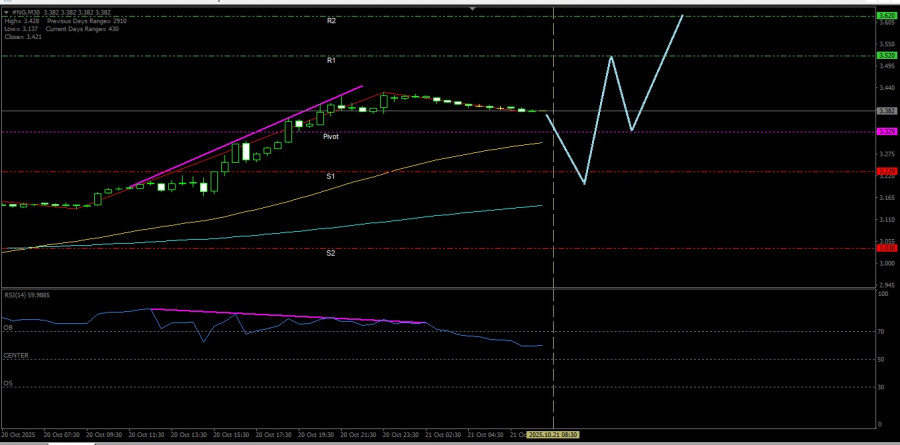Click the OB overbought level label
This screenshot has width=900, height=445.
pyautogui.click(x=8, y=327)
